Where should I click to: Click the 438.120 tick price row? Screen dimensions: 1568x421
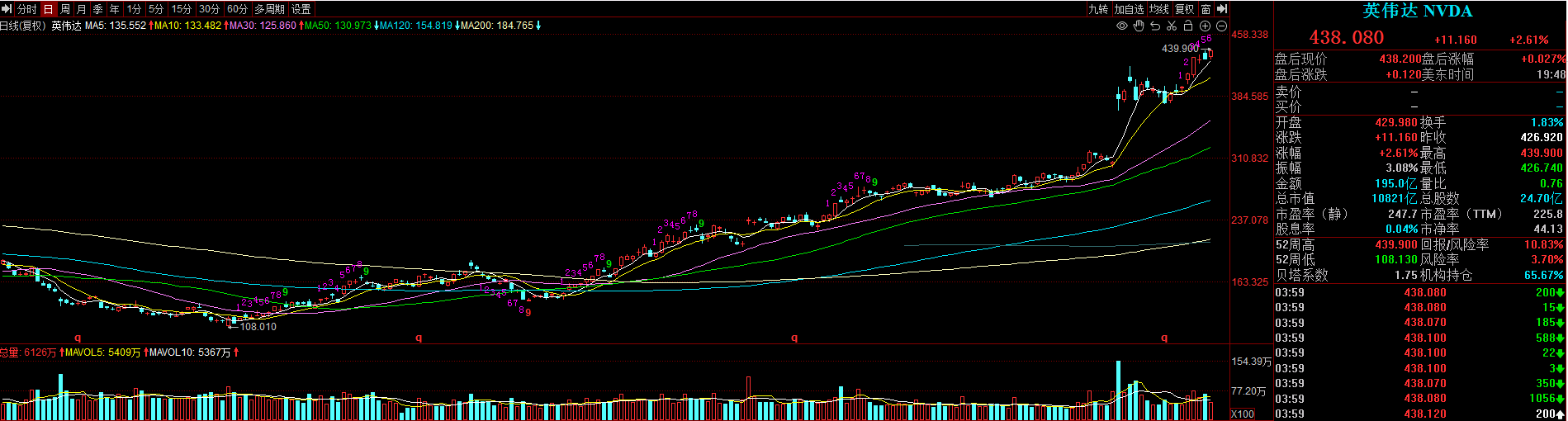point(1419,414)
